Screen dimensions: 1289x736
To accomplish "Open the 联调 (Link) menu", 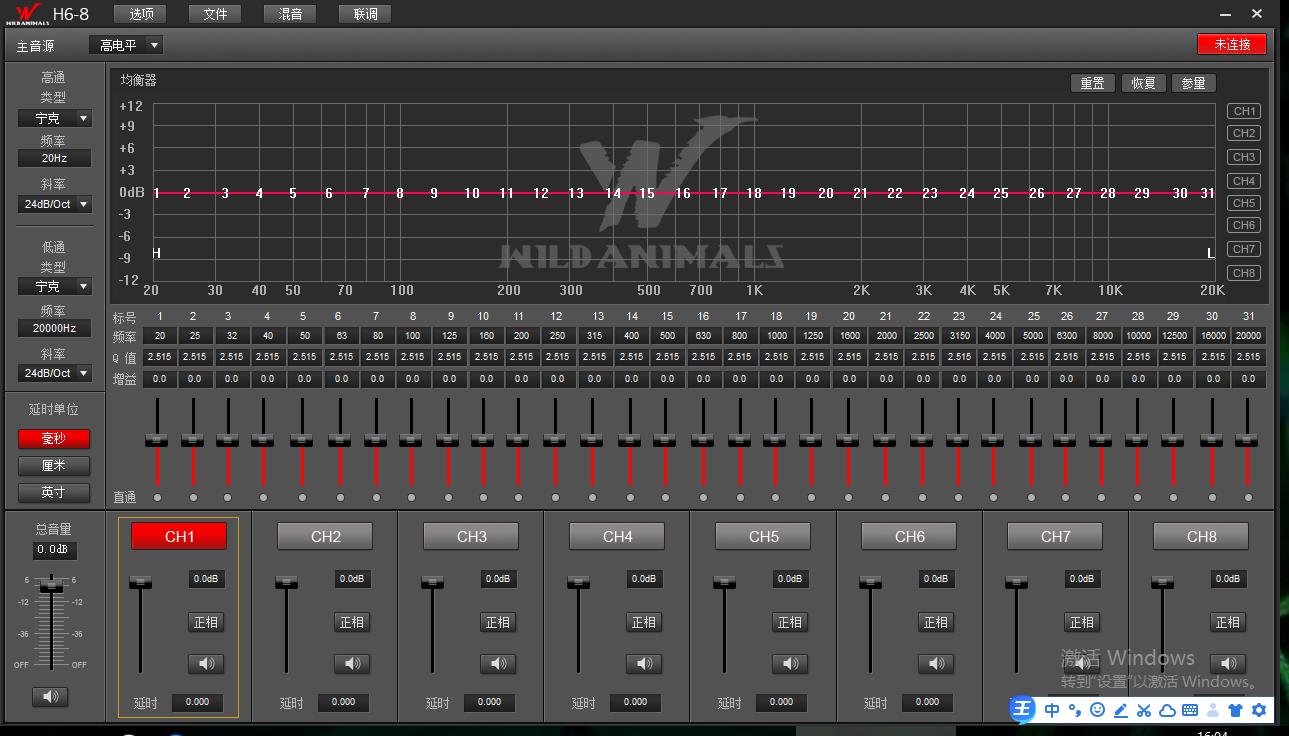I will (x=365, y=14).
